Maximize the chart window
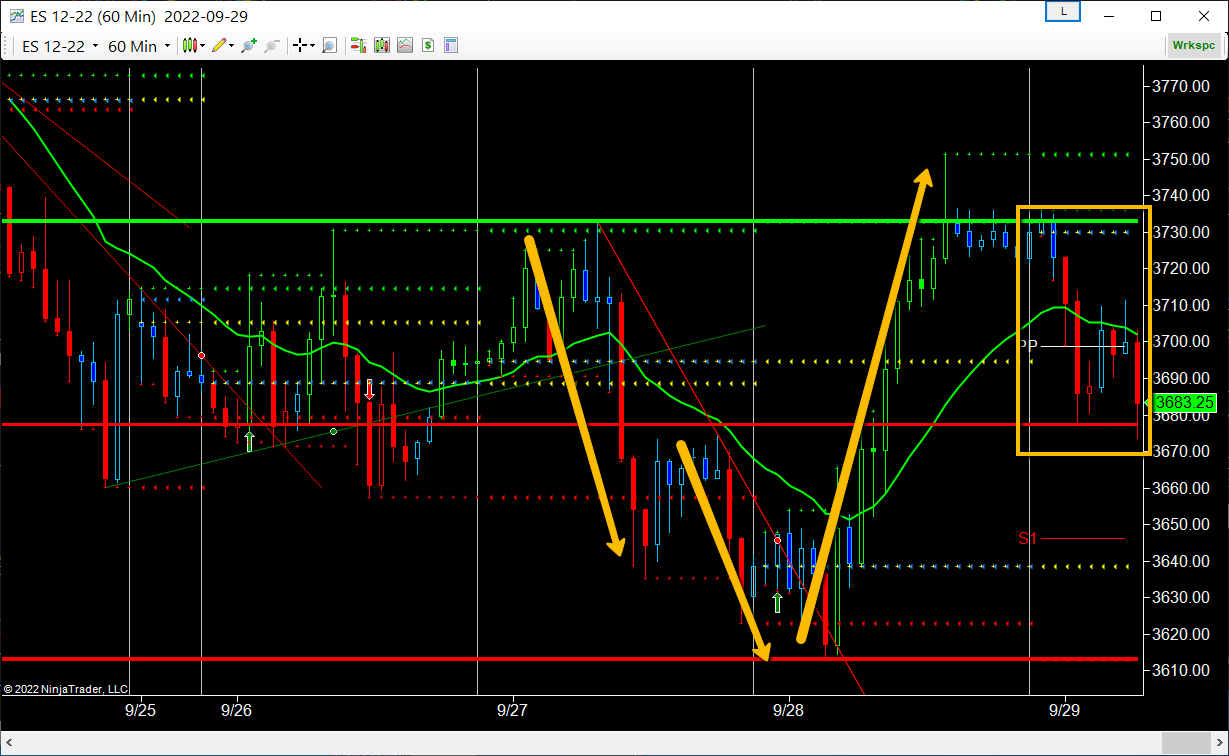The width and height of the screenshot is (1229, 756). 1156,16
